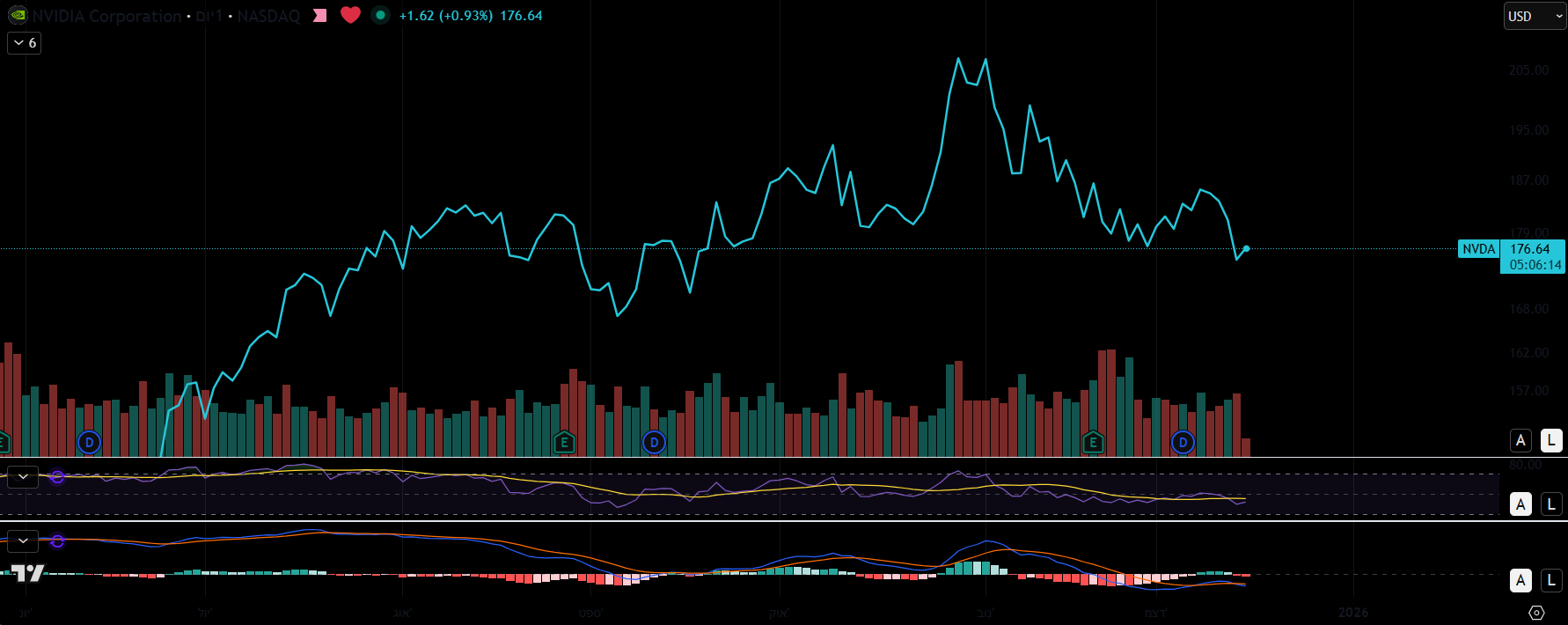Image resolution: width=1568 pixels, height=625 pixels.
Task: Click the red heart favorite icon
Action: coord(350,15)
